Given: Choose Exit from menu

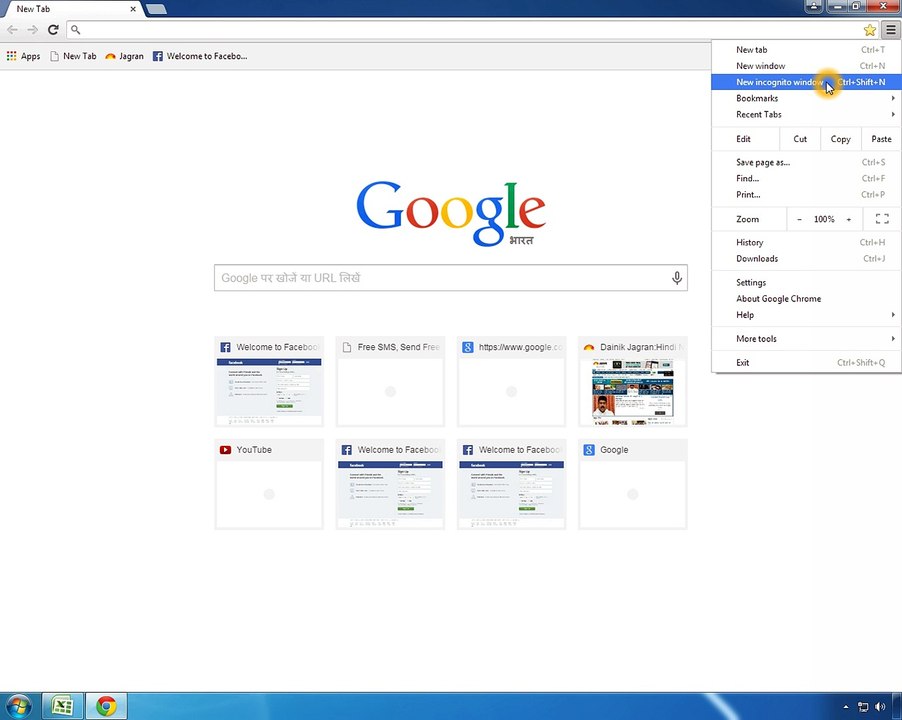Looking at the screenshot, I should tap(806, 363).
